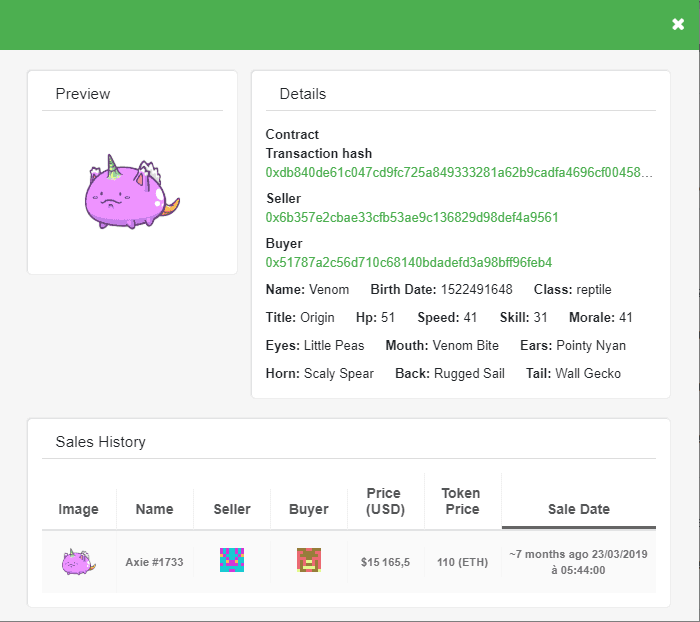The width and height of the screenshot is (700, 622).
Task: Click the Seller column header
Action: [x=232, y=509]
